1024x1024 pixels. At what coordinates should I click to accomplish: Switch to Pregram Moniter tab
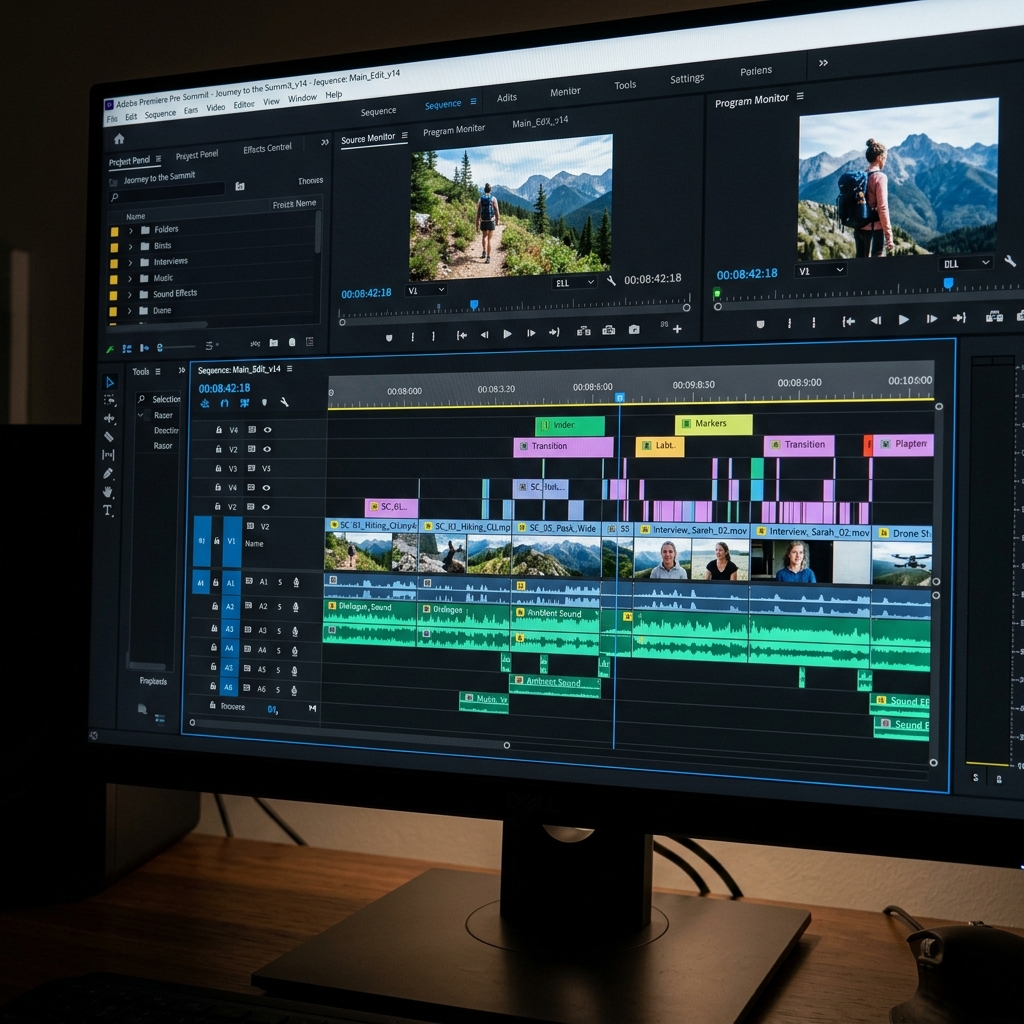point(454,130)
